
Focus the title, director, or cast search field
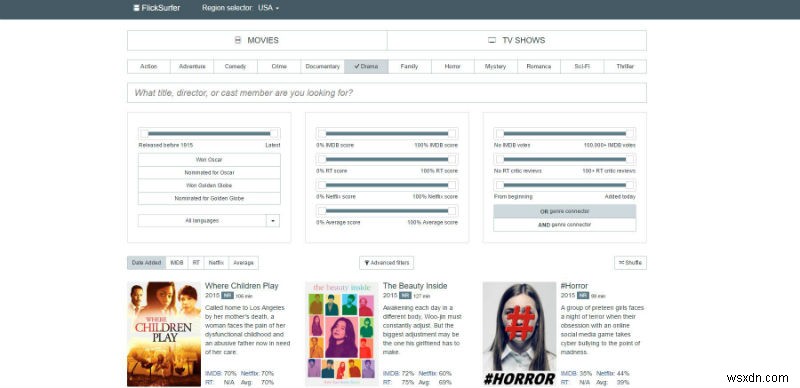coord(387,93)
